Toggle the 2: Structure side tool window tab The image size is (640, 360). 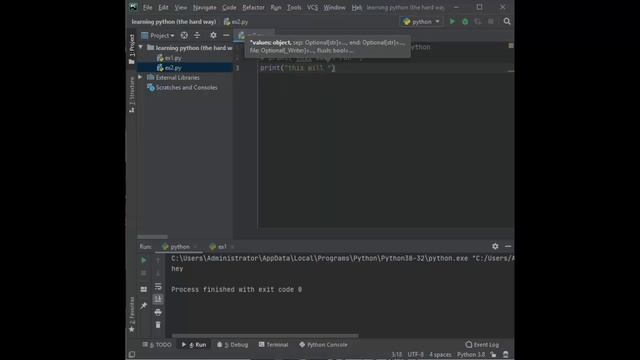click(x=131, y=95)
